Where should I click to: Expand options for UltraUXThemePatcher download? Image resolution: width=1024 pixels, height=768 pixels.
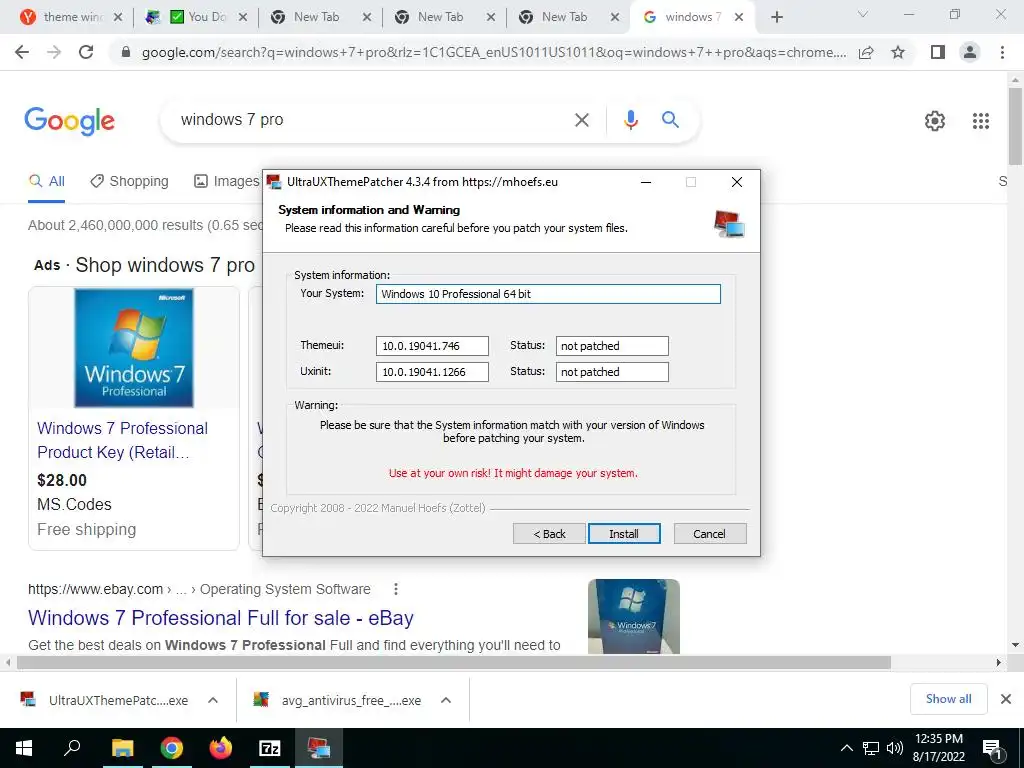(213, 700)
